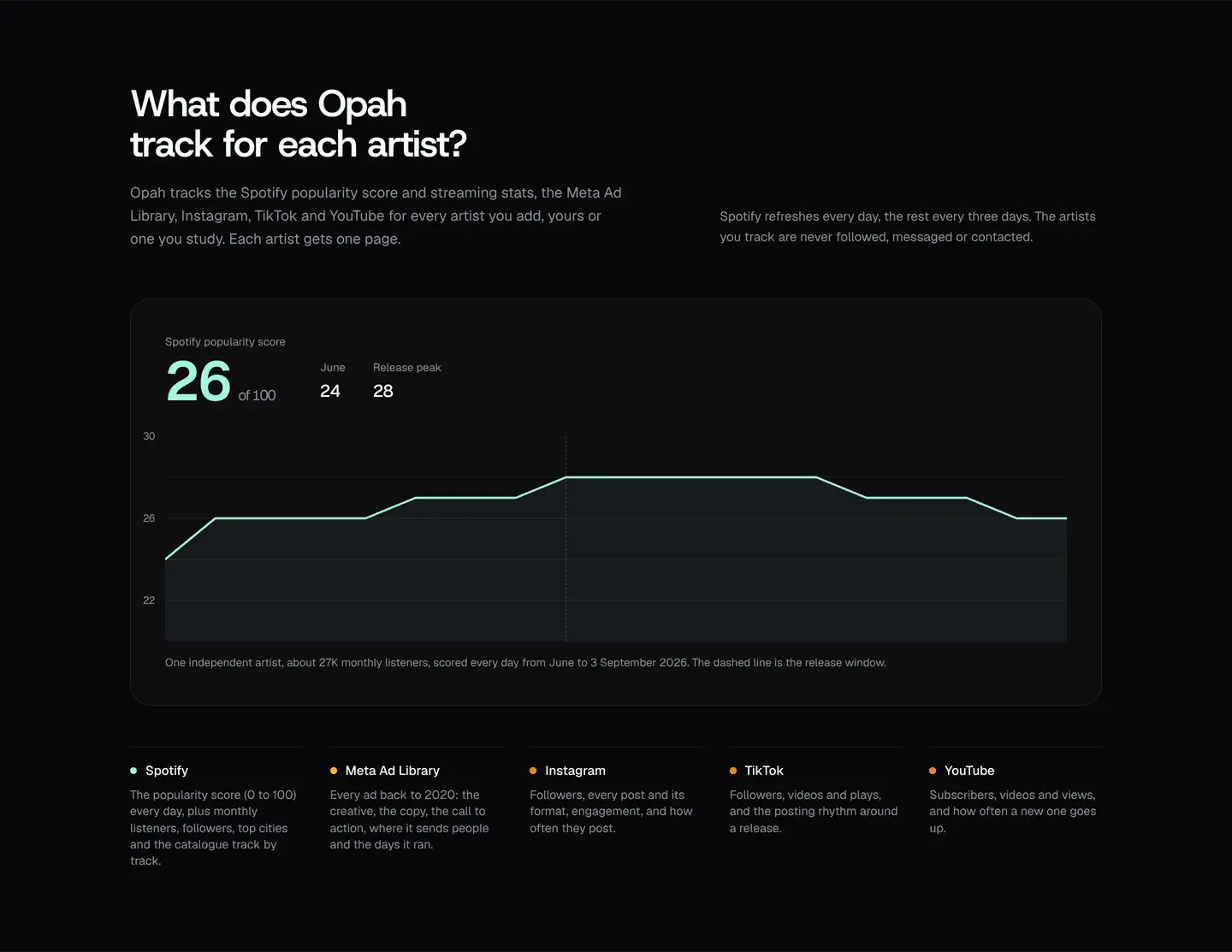Click the "YouTube" column heading
The width and height of the screenshot is (1232, 952).
coord(969,771)
